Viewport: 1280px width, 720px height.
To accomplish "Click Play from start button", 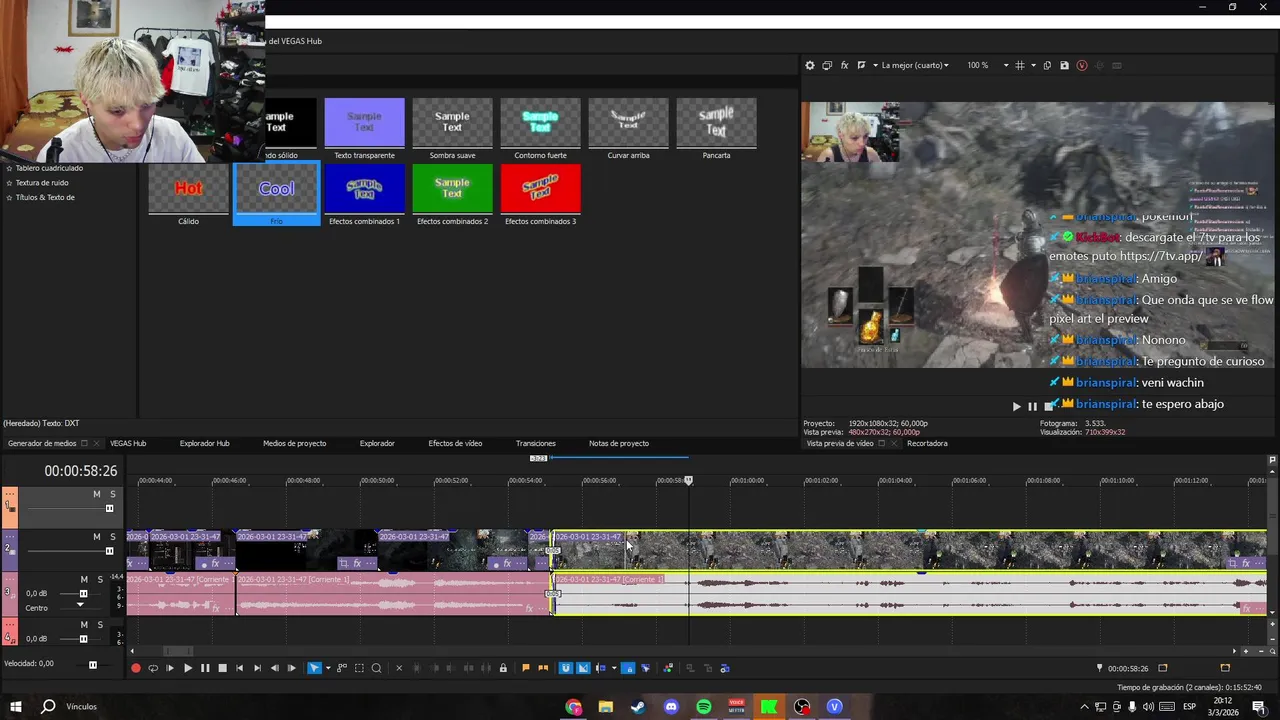I will (170, 668).
